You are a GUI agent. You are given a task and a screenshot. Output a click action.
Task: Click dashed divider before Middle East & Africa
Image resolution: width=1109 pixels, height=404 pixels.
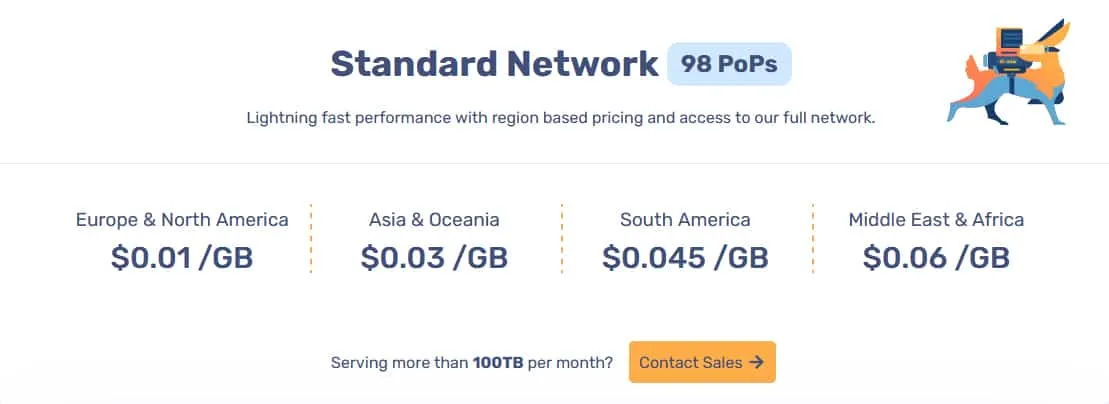pyautogui.click(x=813, y=238)
